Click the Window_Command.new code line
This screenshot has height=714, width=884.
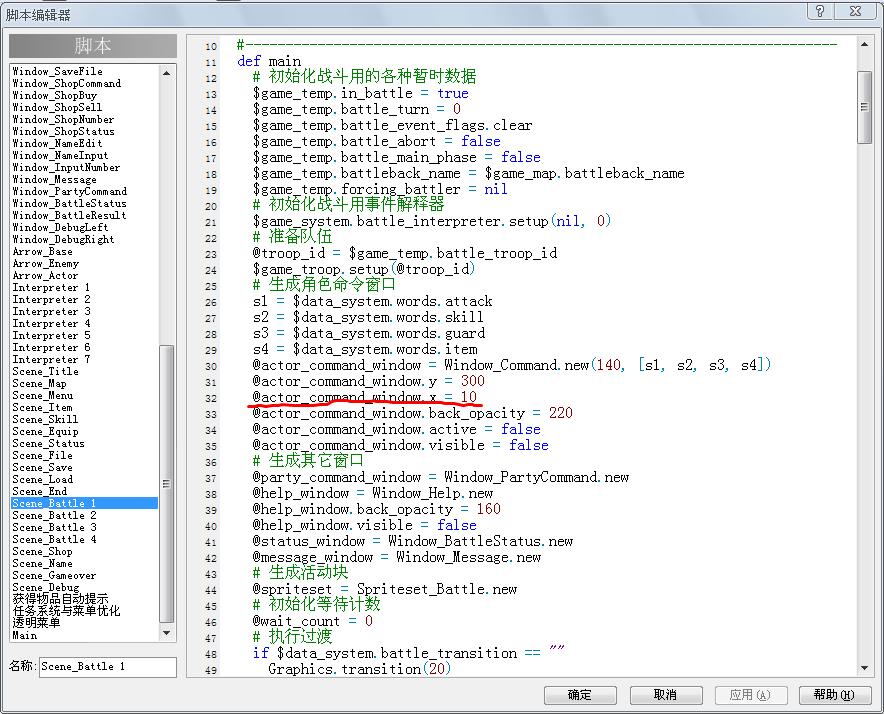tap(511, 365)
